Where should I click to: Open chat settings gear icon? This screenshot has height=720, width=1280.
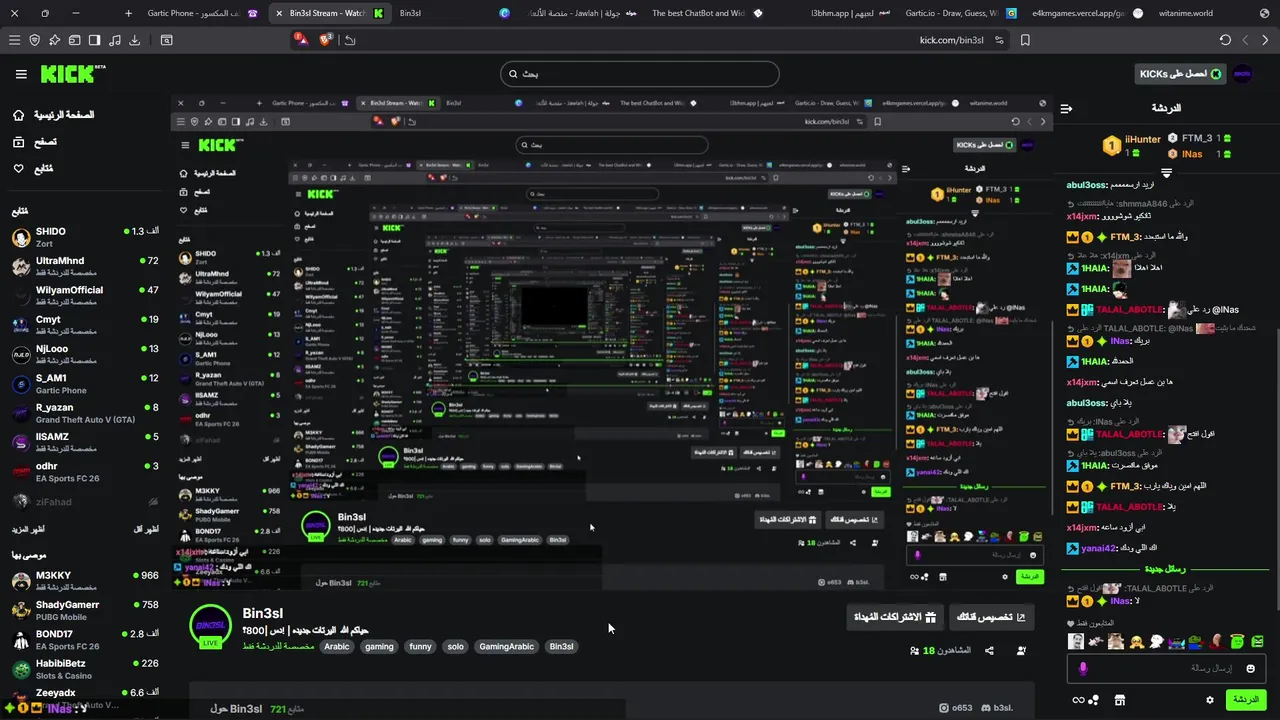1210,700
